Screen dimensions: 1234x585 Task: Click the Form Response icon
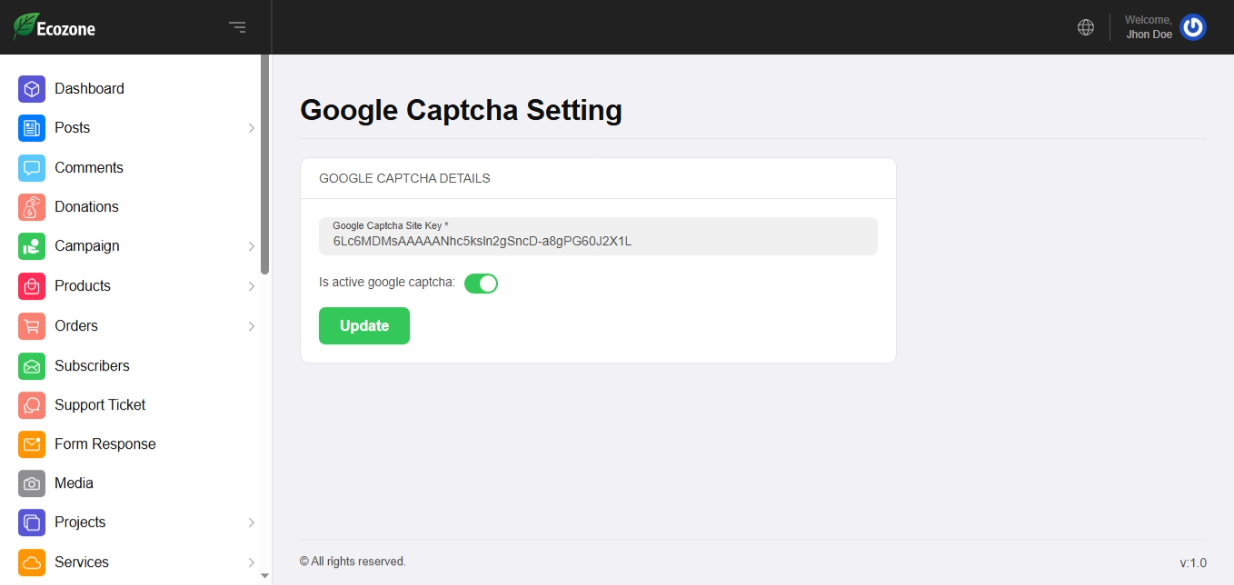pyautogui.click(x=32, y=444)
